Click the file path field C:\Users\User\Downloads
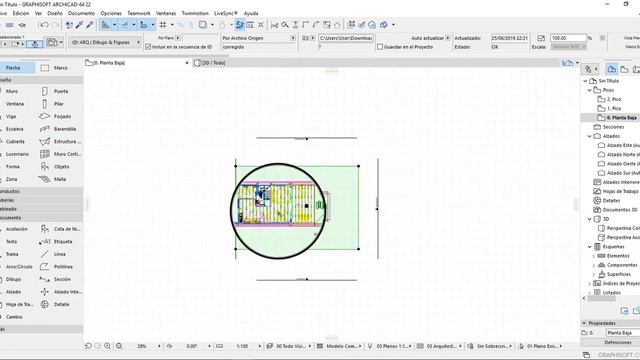Viewport: 640px width, 360px height. 345,38
